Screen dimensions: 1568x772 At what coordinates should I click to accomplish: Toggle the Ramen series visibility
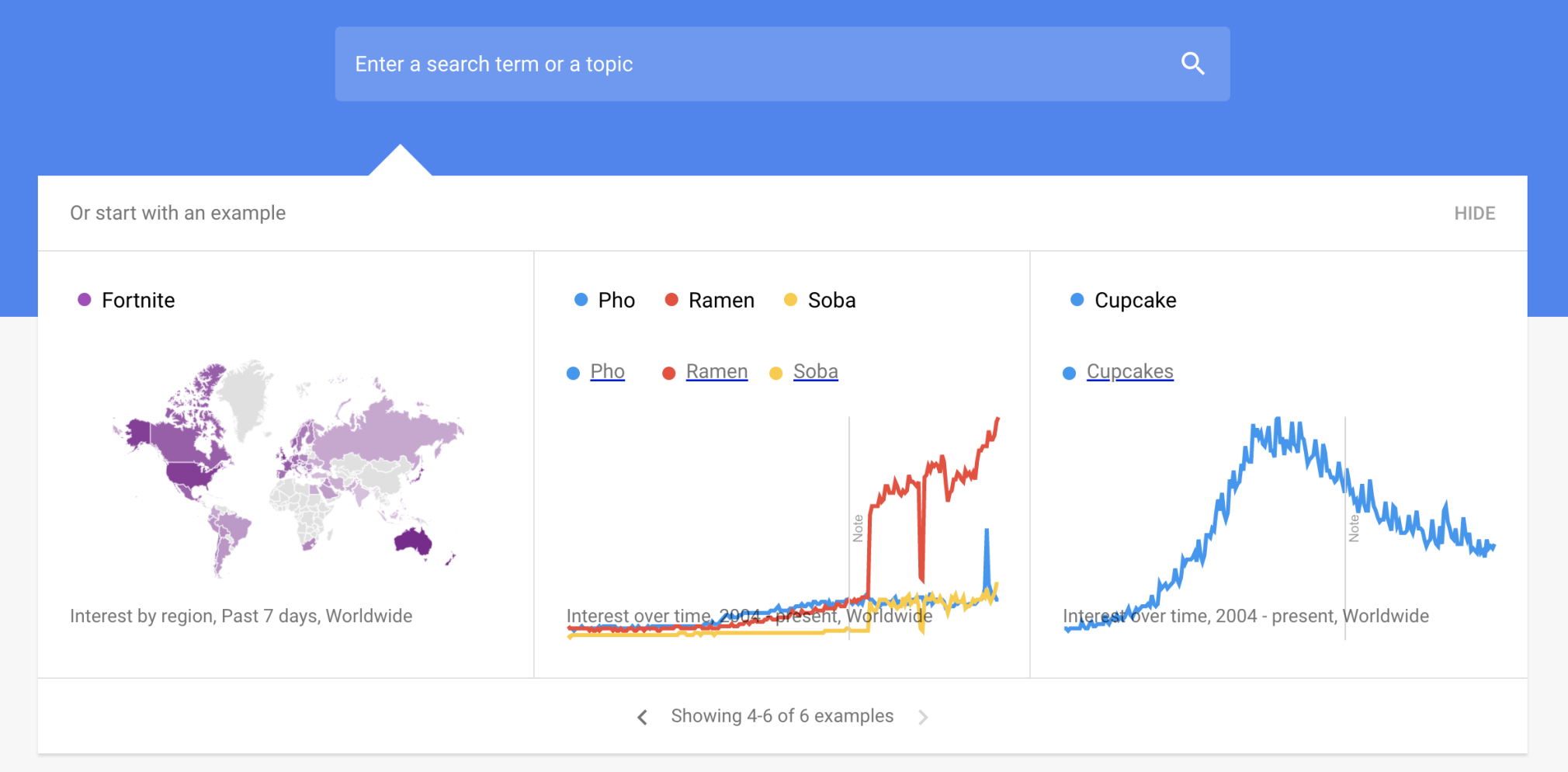coord(716,371)
